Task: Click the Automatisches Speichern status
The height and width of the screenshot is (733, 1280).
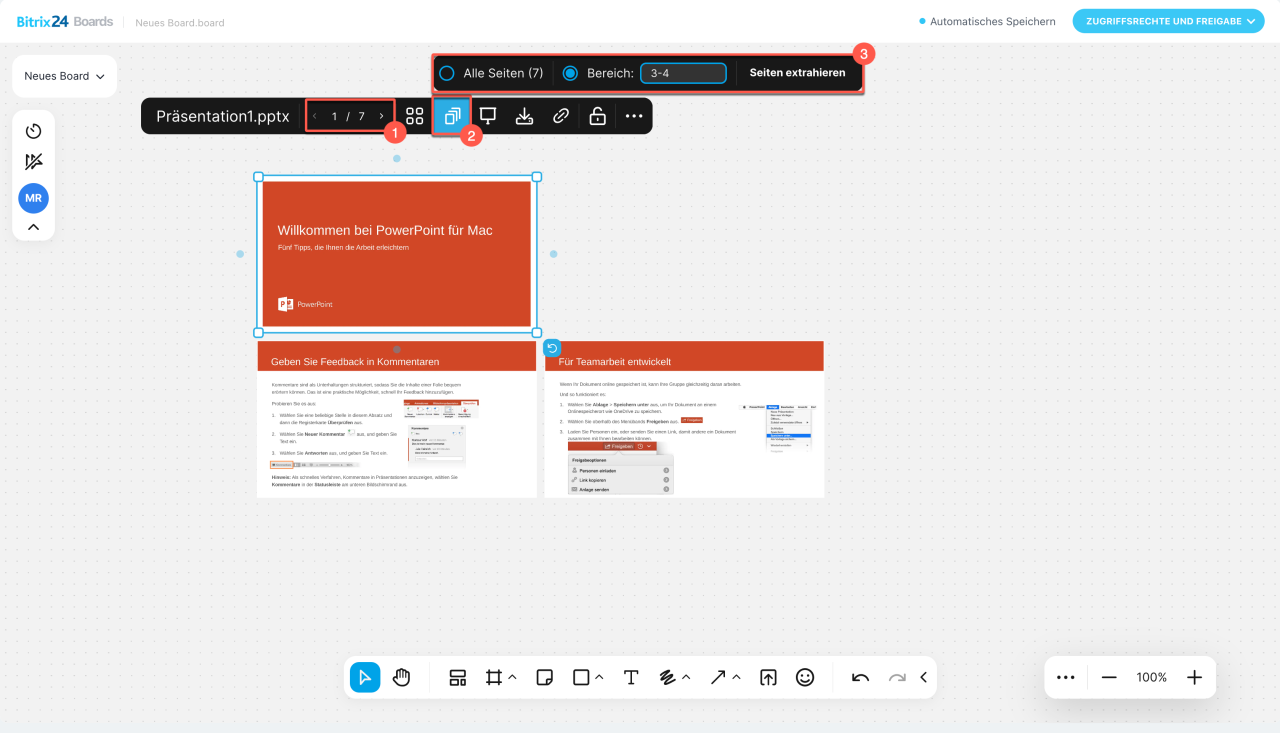Action: (987, 21)
